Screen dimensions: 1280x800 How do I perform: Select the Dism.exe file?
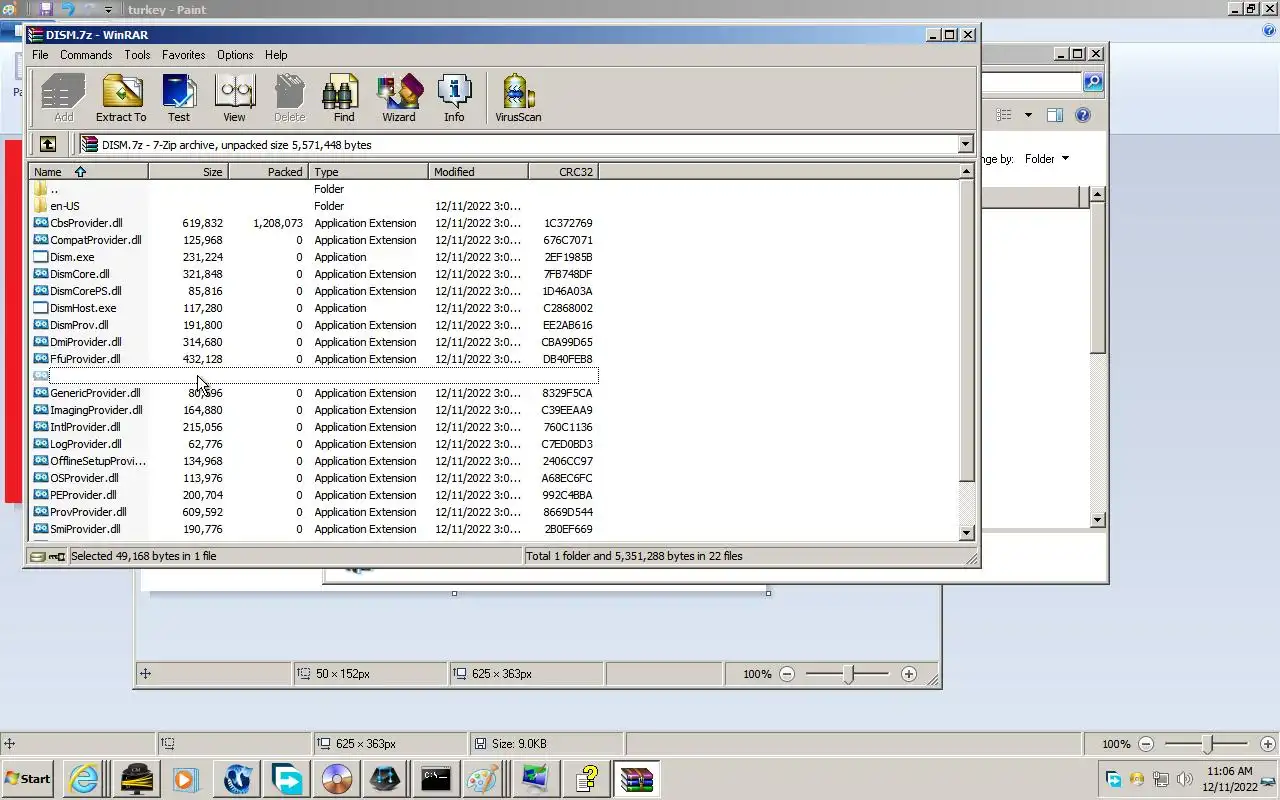tap(314, 257)
